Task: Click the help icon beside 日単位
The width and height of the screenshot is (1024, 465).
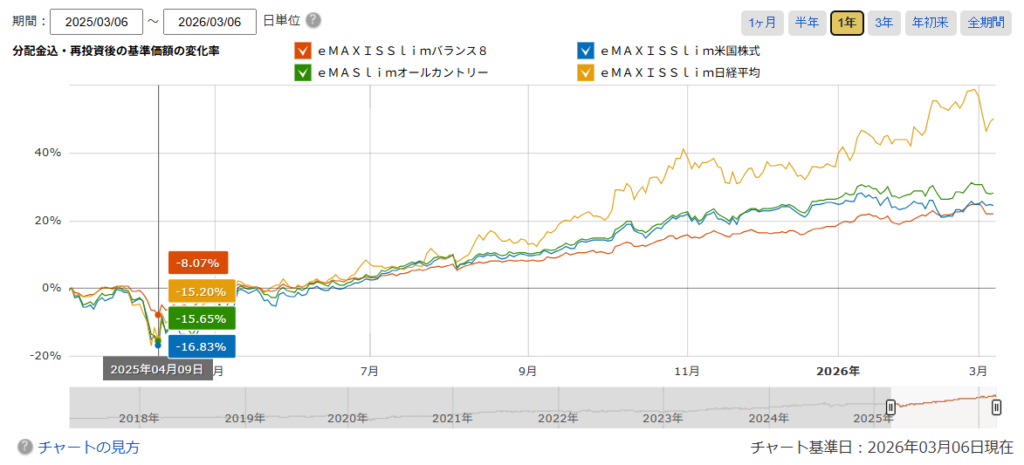Action: (x=313, y=21)
